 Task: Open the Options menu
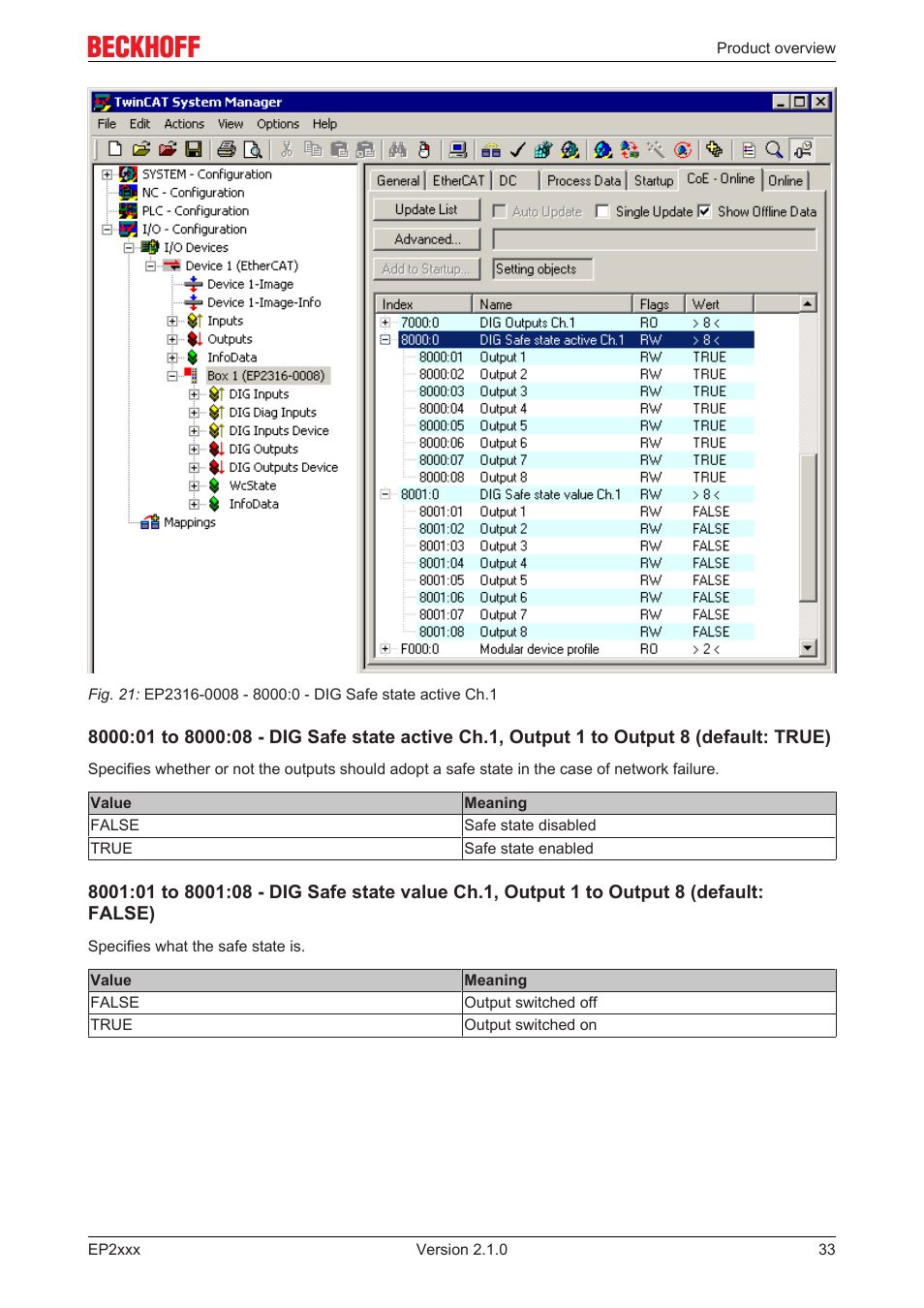click(278, 124)
